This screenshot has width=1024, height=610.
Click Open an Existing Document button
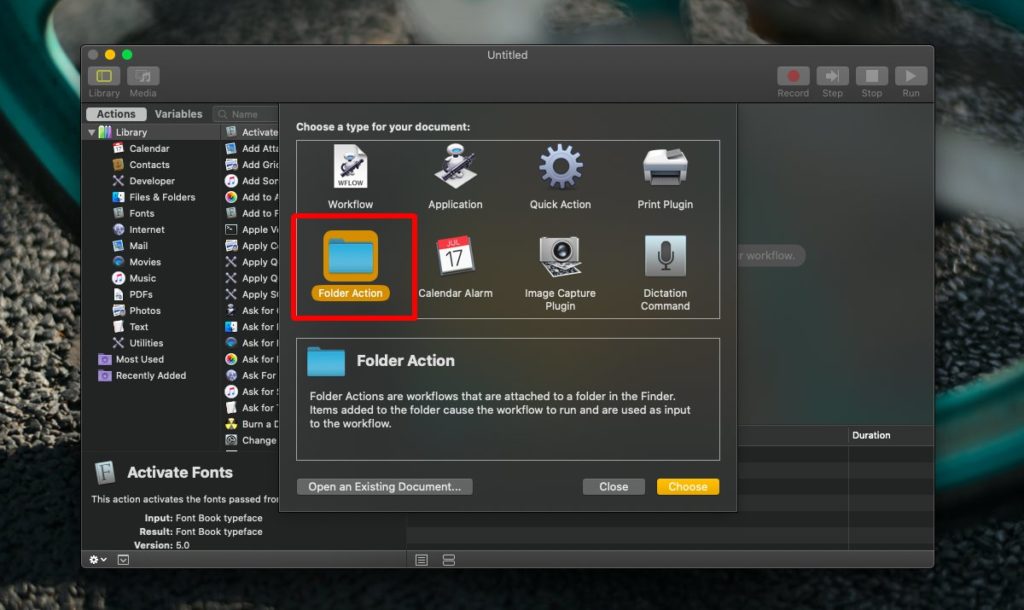coord(384,486)
